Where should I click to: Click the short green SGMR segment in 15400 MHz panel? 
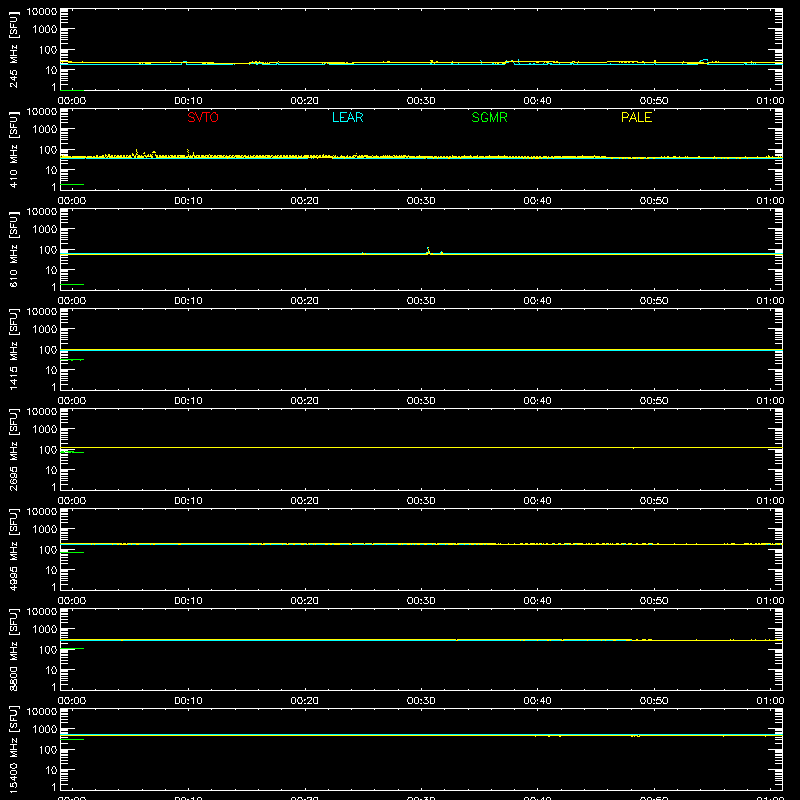point(72,739)
